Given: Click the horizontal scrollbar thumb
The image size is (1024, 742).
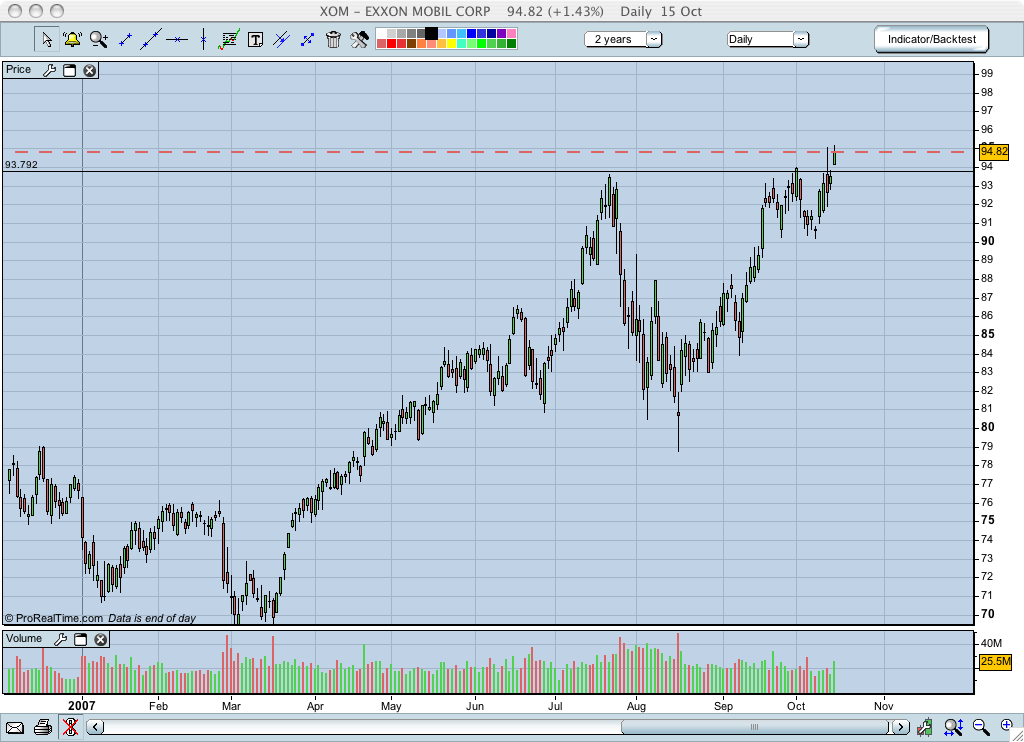Looking at the screenshot, I should click(754, 727).
